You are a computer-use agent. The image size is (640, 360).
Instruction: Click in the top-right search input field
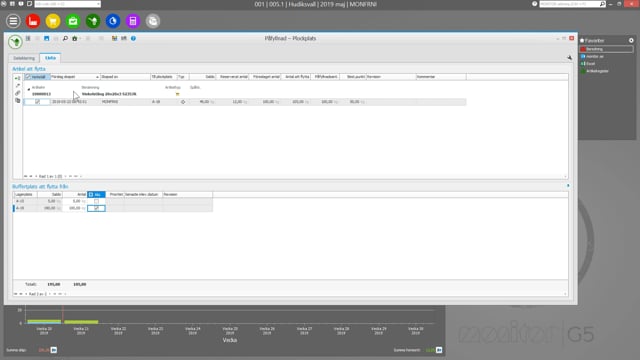click(x=570, y=4)
